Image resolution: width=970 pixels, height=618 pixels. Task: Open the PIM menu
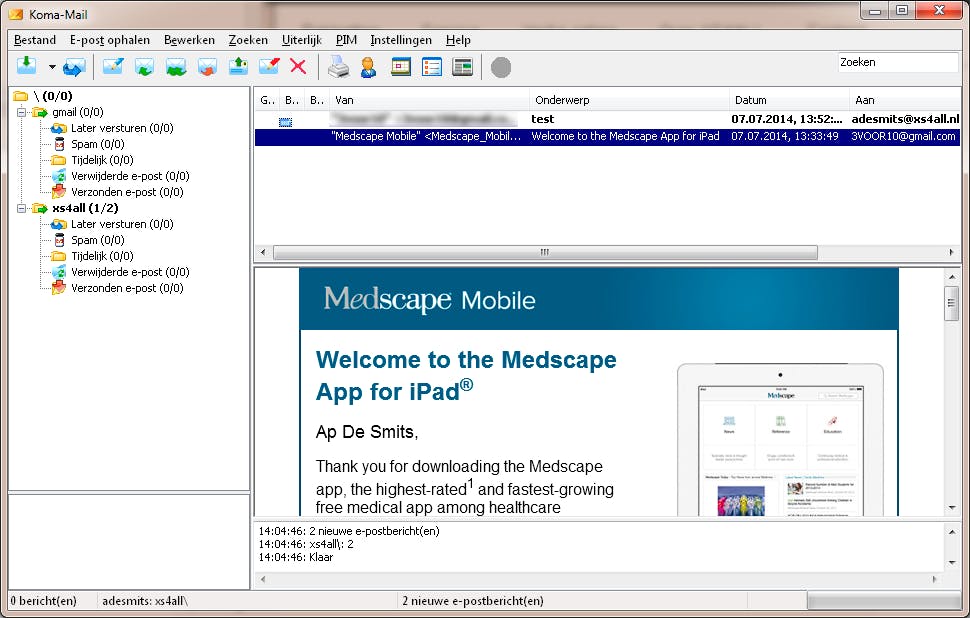346,40
